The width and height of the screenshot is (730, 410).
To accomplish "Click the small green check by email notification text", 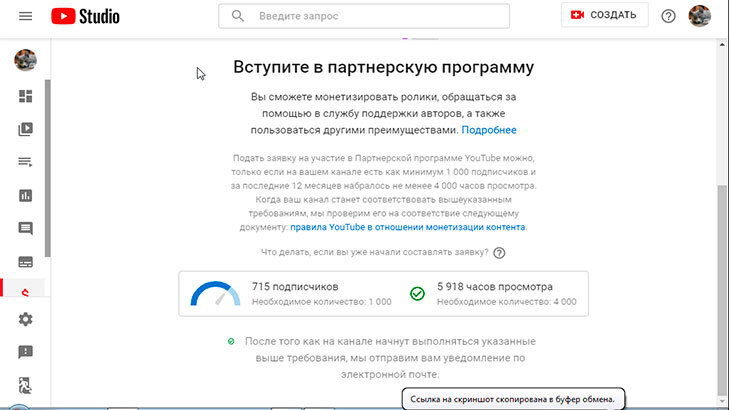I will click(x=231, y=342).
